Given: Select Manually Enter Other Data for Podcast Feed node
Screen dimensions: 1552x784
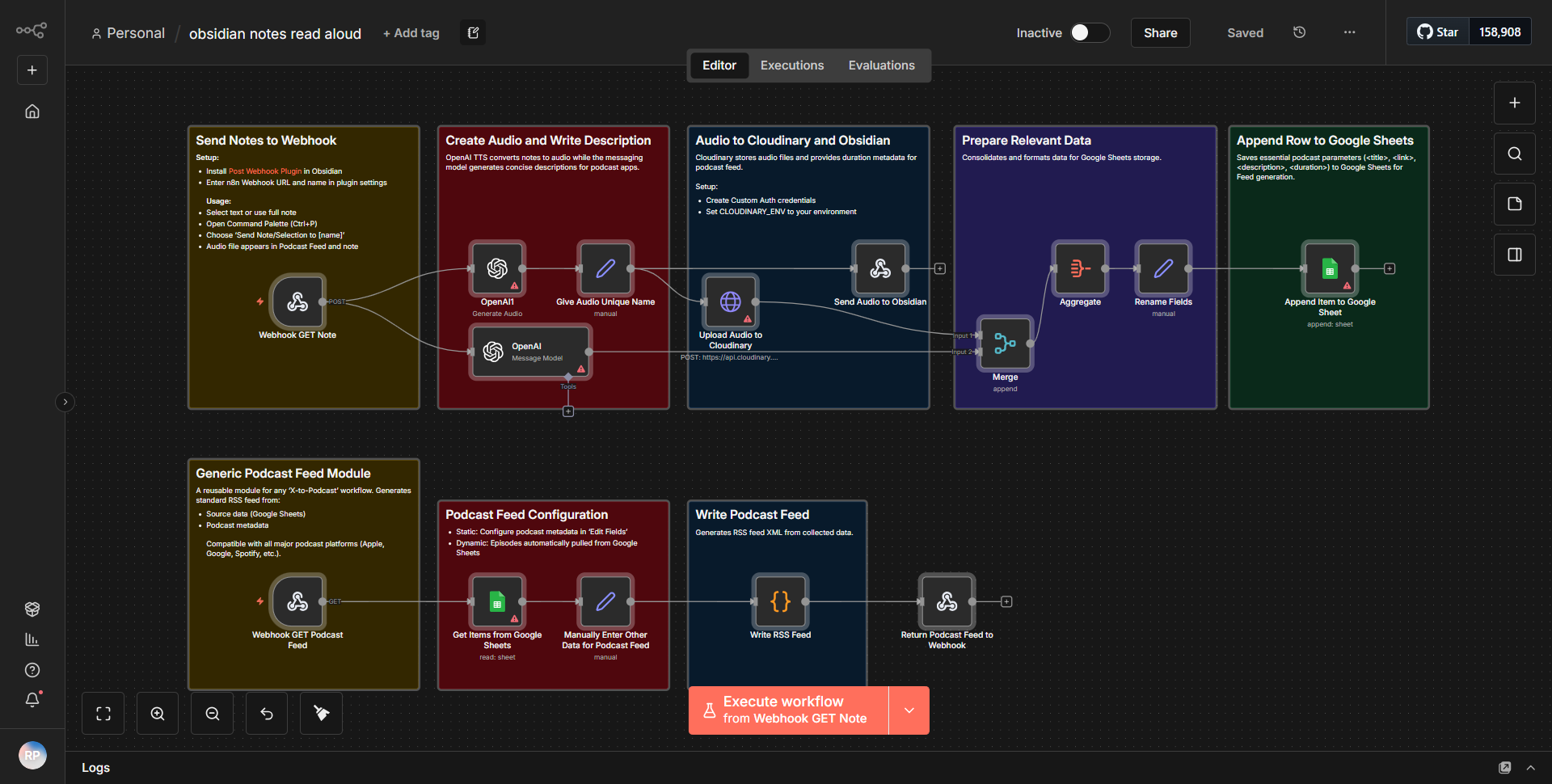Looking at the screenshot, I should [605, 601].
